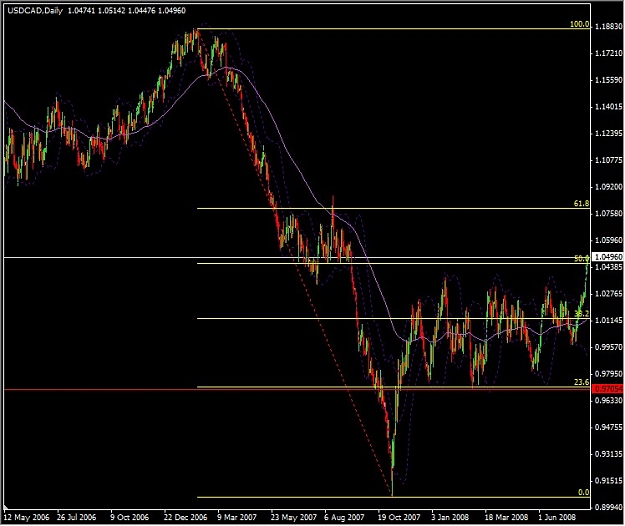Select the 38.2 Fibonacci level label

pyautogui.click(x=581, y=314)
